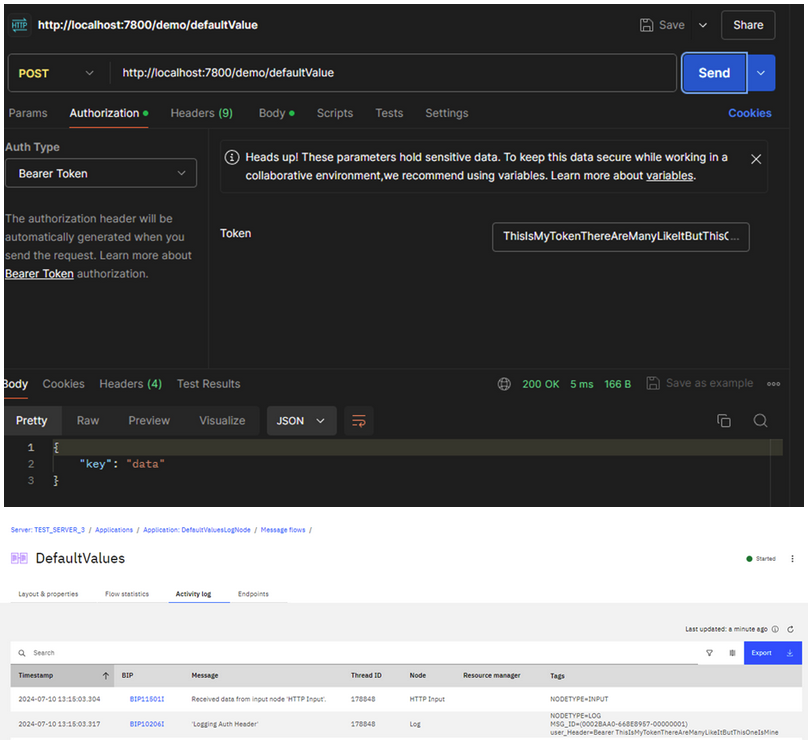Click the Share button
This screenshot has width=810, height=744.
[x=747, y=25]
